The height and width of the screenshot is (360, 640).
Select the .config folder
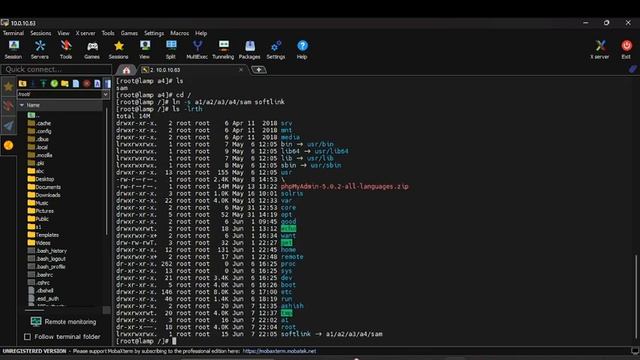(39, 131)
